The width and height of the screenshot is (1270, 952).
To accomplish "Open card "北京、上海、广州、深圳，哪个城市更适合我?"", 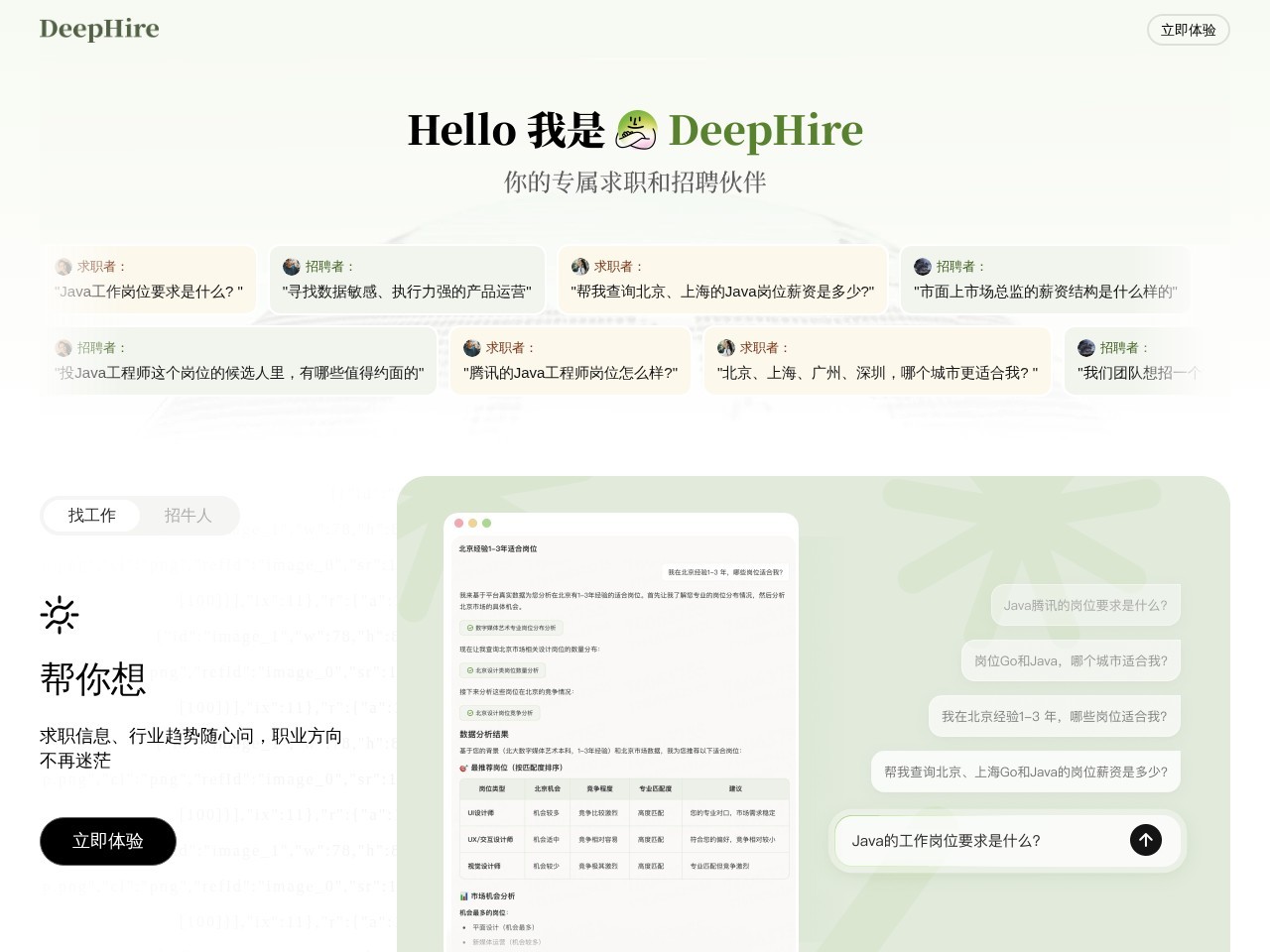I will pos(877,361).
